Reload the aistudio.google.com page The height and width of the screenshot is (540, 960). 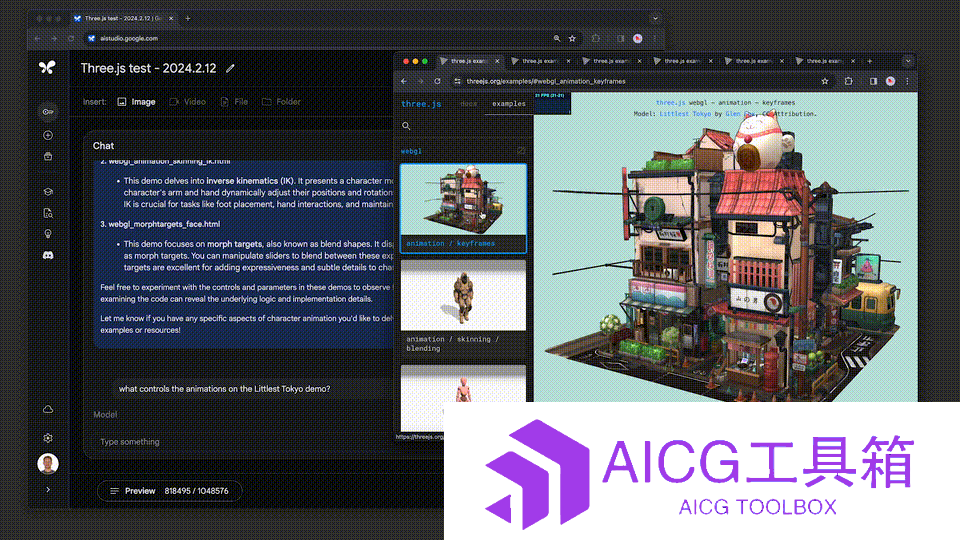coord(71,38)
